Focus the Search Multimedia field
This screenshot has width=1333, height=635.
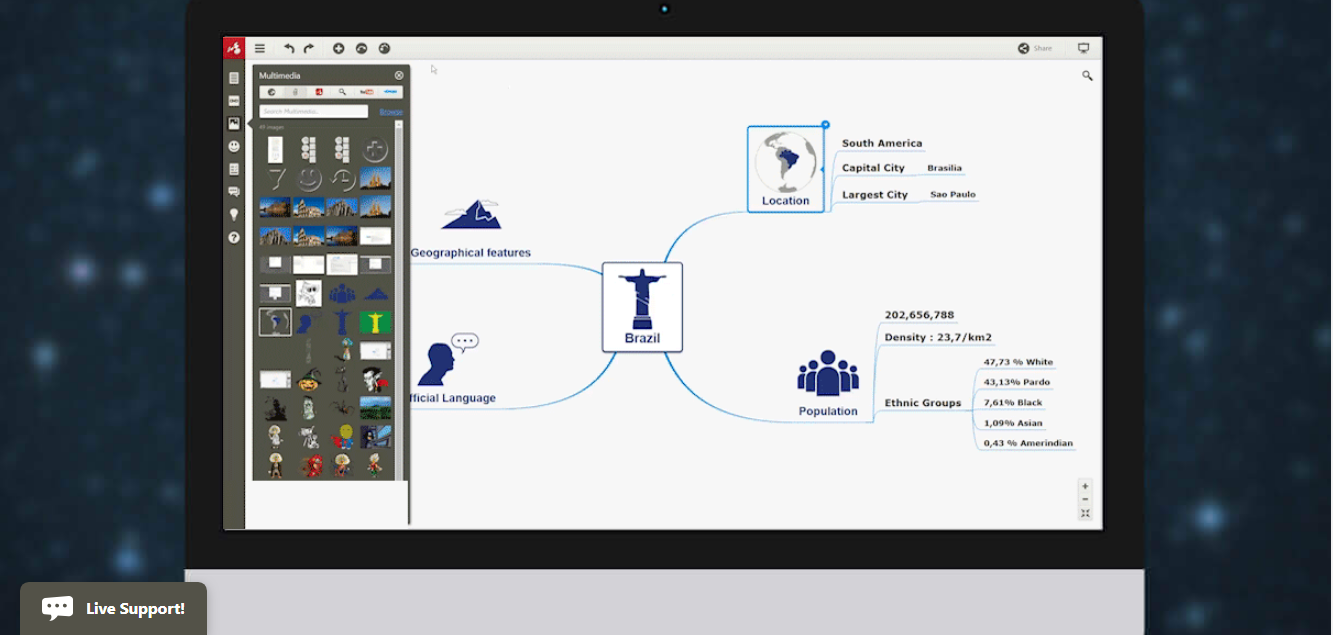click(314, 111)
